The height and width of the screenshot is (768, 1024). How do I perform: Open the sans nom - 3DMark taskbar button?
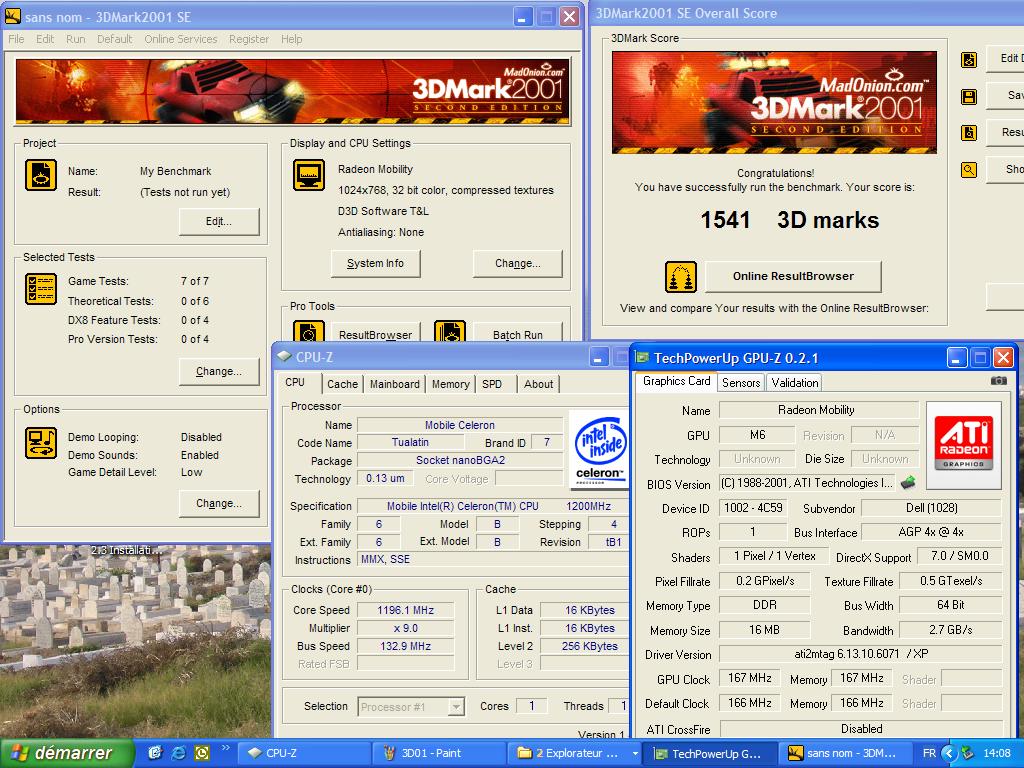point(845,753)
